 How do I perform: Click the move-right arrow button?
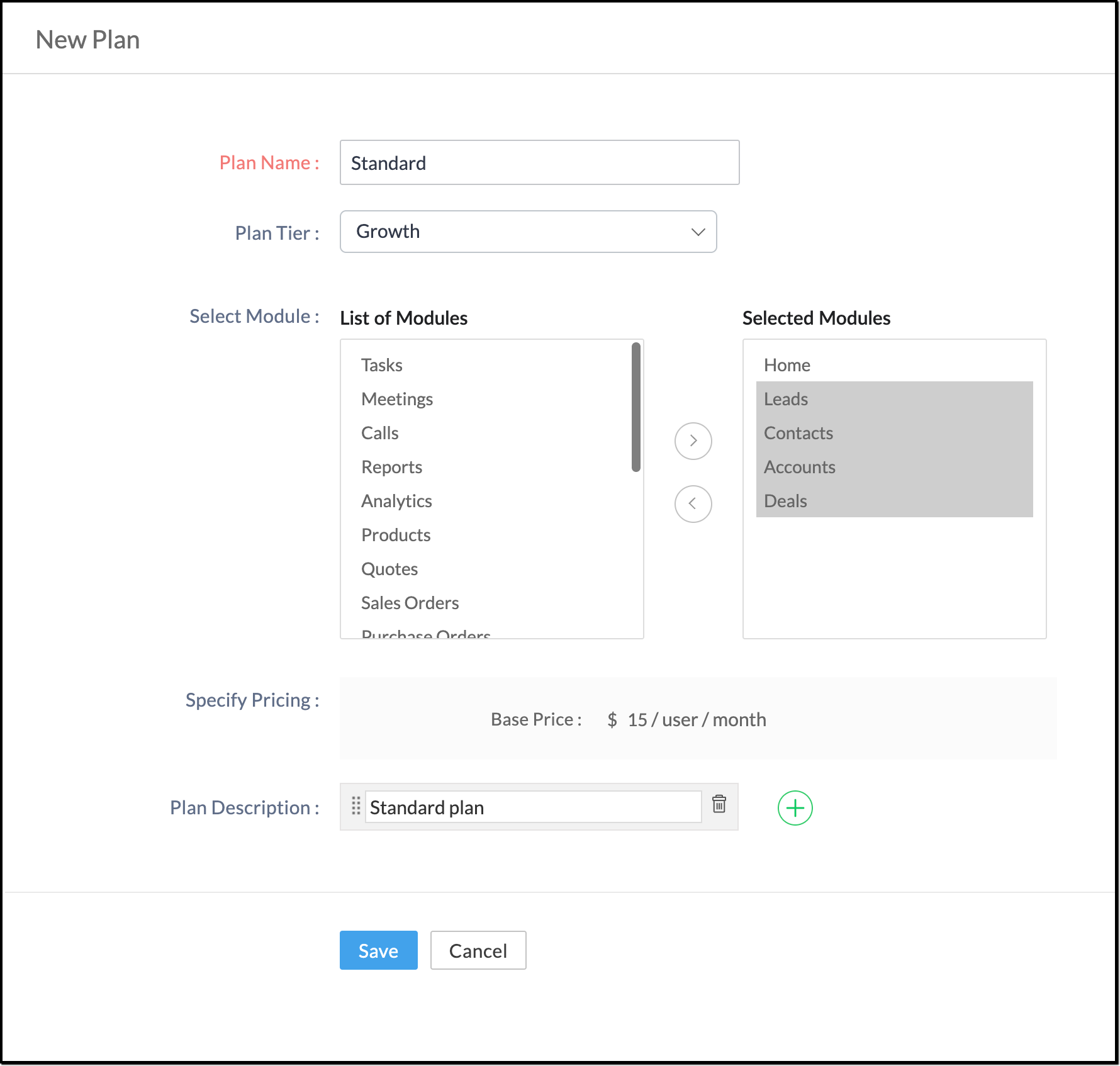693,441
